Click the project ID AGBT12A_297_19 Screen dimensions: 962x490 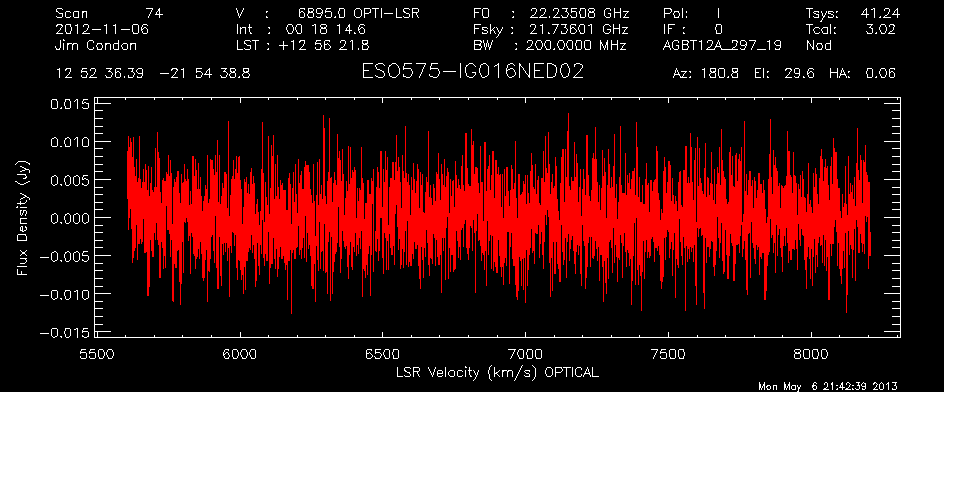(722, 45)
